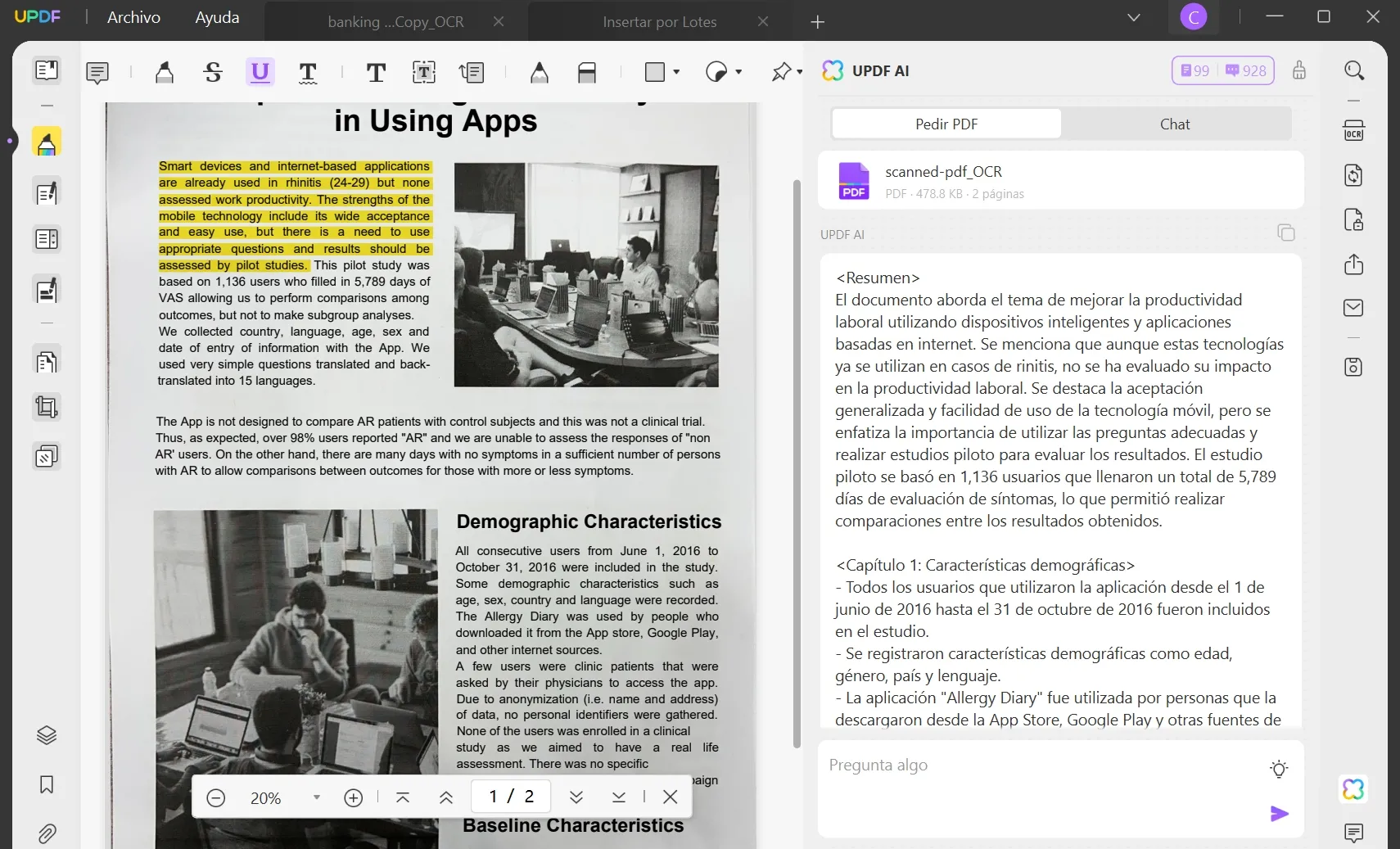This screenshot has width=1400, height=849.
Task: Switch to the Chat tab
Action: click(1175, 124)
